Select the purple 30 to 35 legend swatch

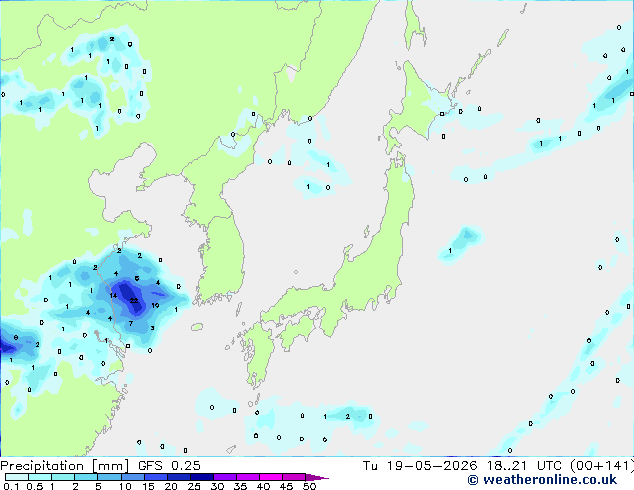click(x=225, y=477)
